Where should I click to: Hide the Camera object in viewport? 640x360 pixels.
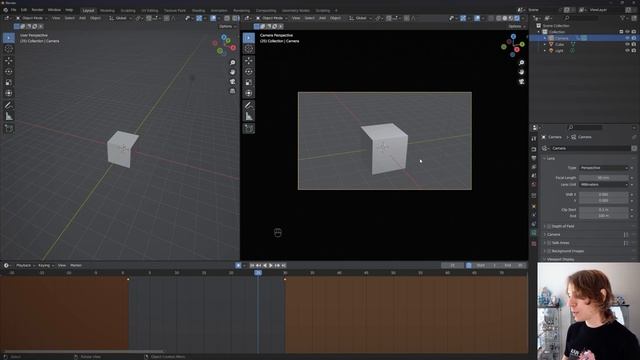pos(627,38)
